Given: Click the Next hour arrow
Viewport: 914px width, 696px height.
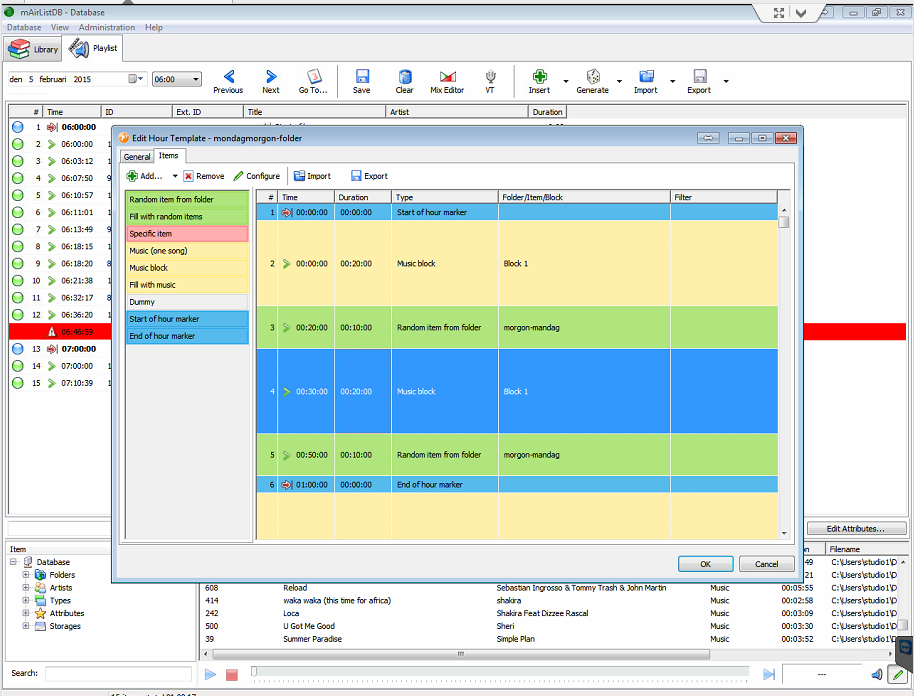Looking at the screenshot, I should pos(271,78).
